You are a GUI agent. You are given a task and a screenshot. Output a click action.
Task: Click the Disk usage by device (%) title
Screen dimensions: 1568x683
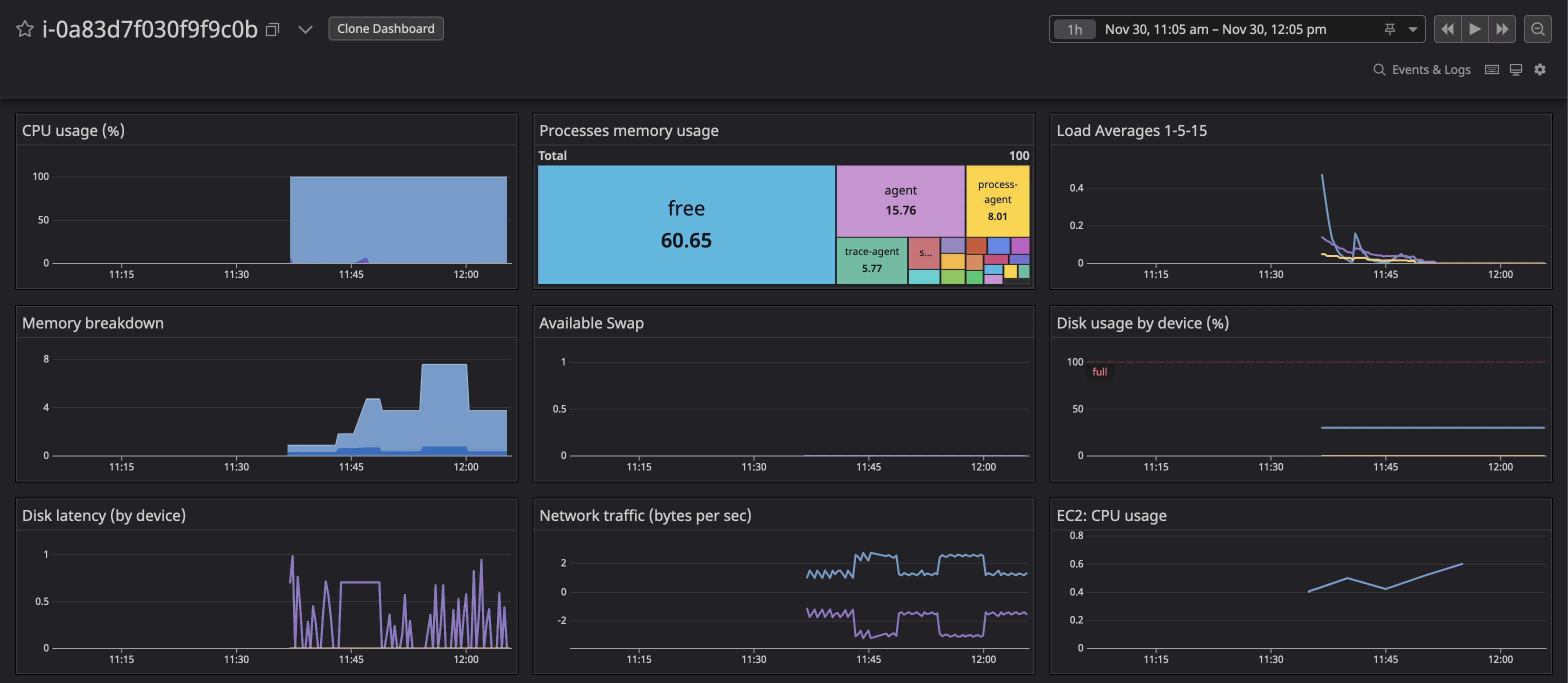[x=1142, y=322]
